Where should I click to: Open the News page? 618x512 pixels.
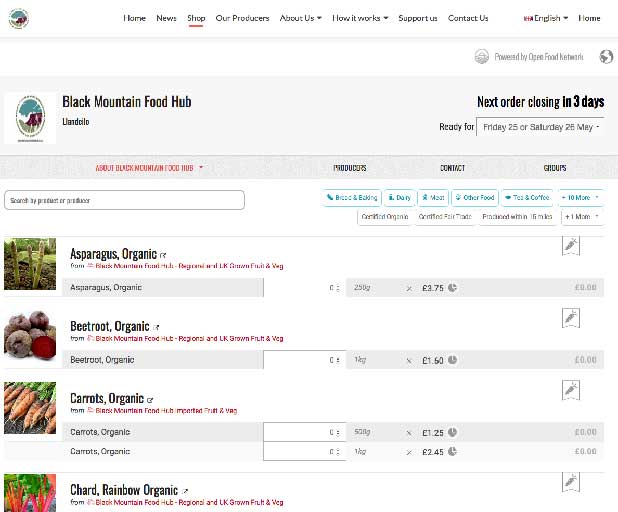166,18
